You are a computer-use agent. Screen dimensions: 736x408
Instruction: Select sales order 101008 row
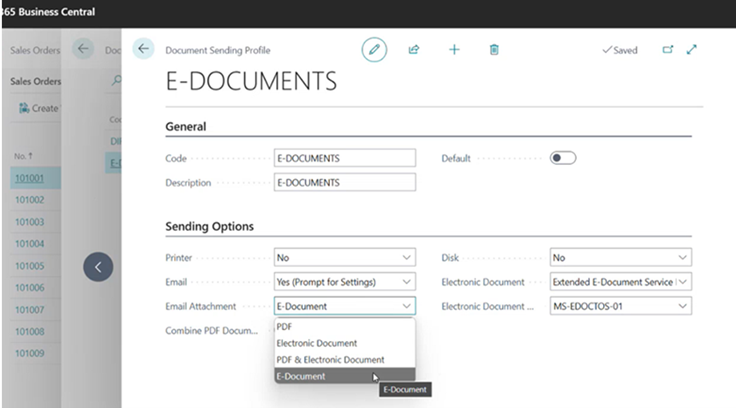click(x=35, y=331)
